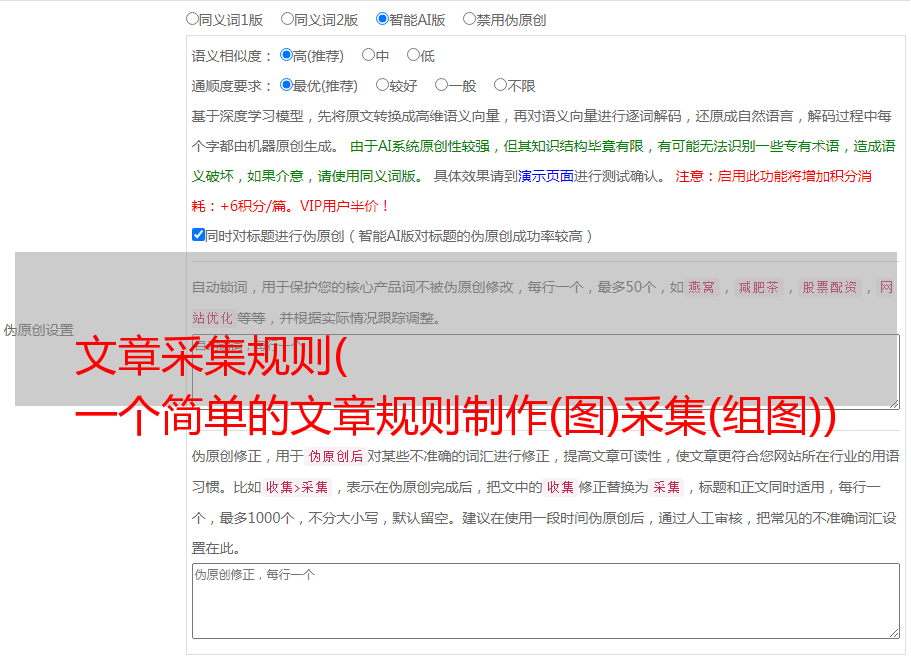Select the 同义词2版 radio option
The image size is (911, 658).
pos(287,19)
